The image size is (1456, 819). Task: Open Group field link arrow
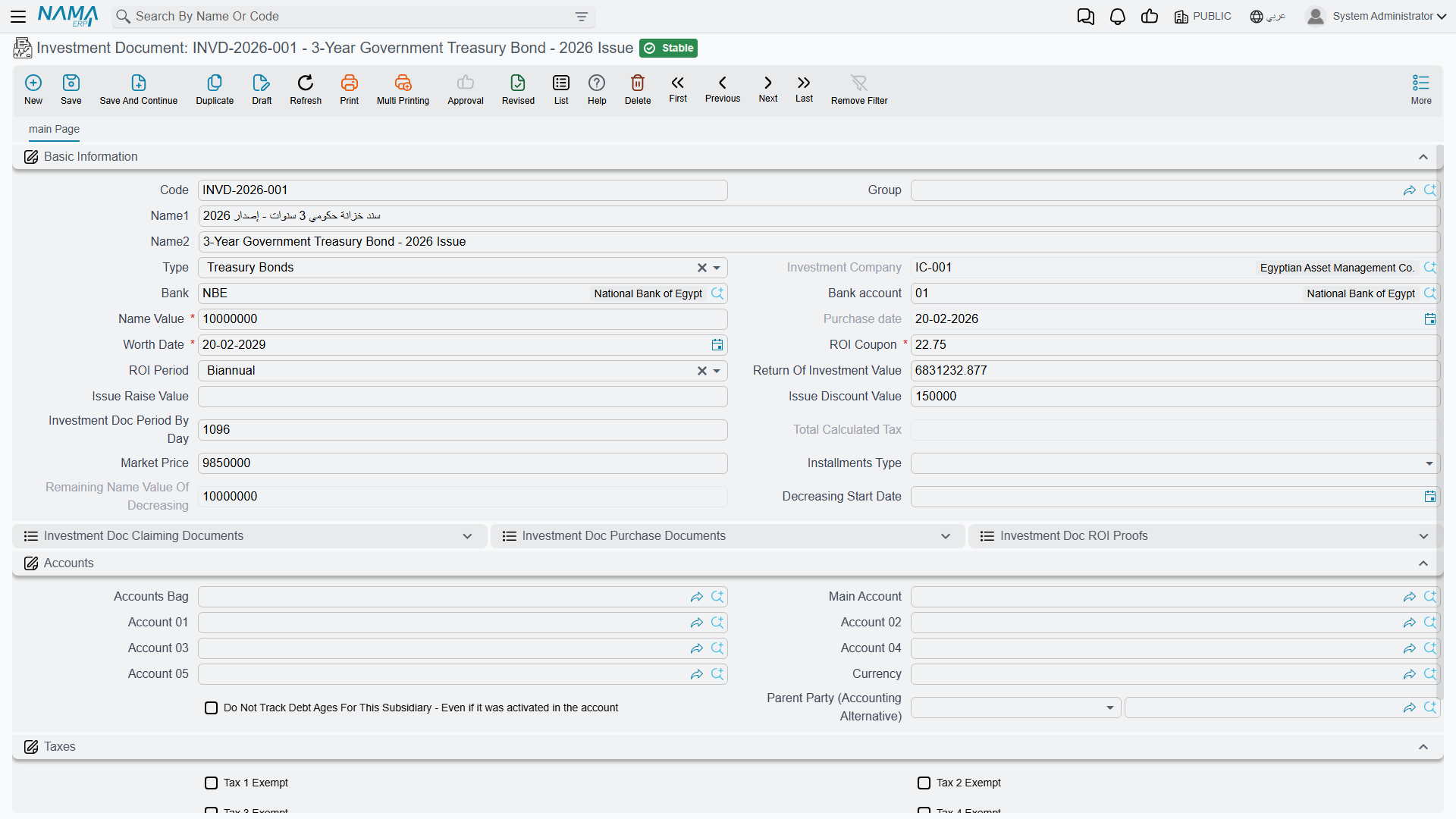click(1409, 190)
